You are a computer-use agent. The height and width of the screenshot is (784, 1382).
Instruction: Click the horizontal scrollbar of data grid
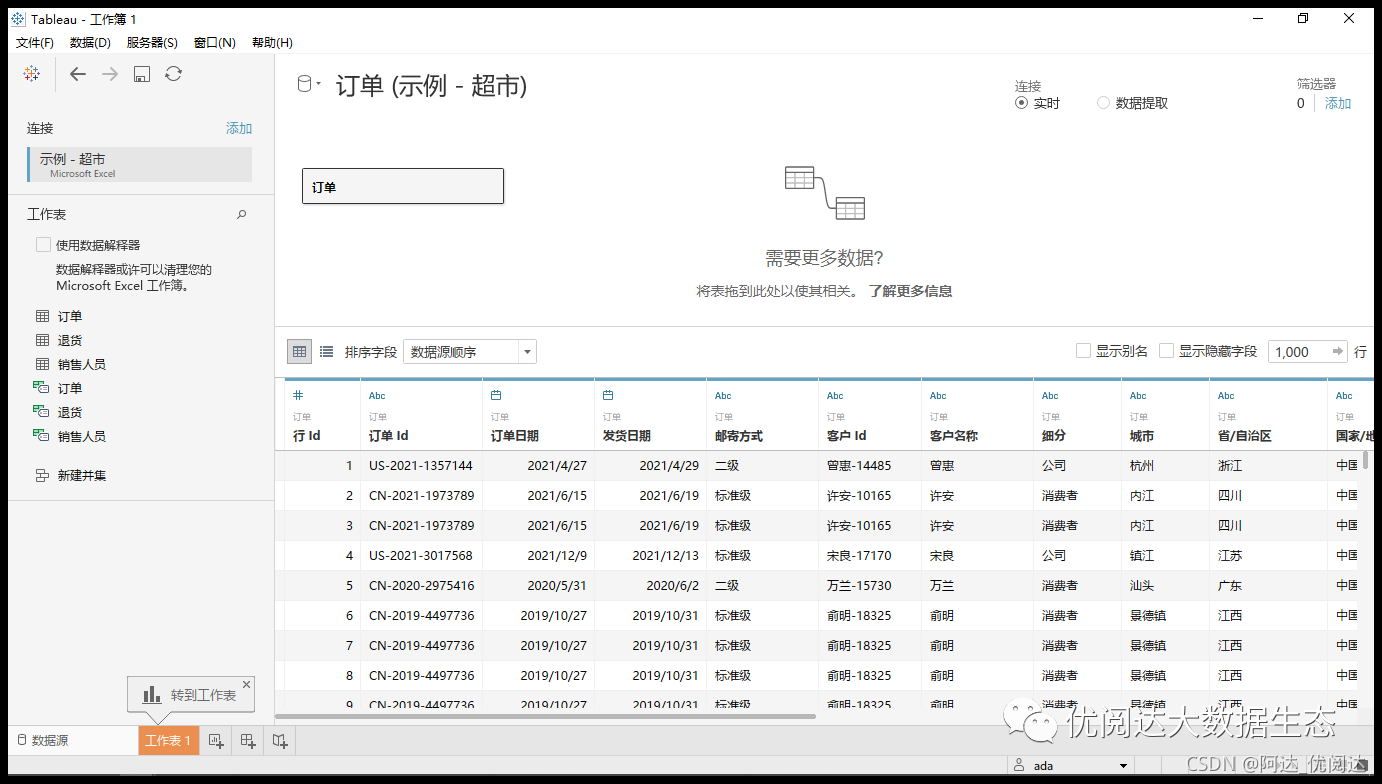[x=545, y=716]
